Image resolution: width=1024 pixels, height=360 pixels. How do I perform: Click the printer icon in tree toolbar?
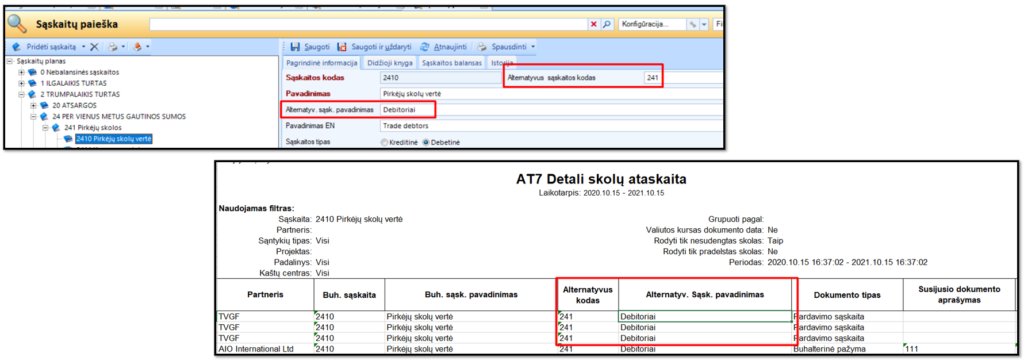[x=113, y=47]
